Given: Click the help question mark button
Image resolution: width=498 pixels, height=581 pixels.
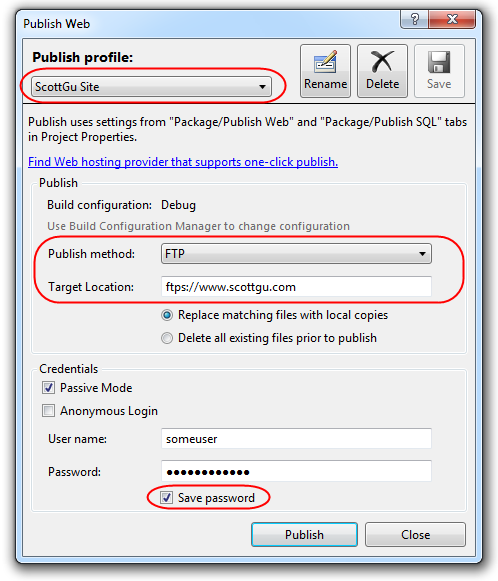Looking at the screenshot, I should click(414, 19).
